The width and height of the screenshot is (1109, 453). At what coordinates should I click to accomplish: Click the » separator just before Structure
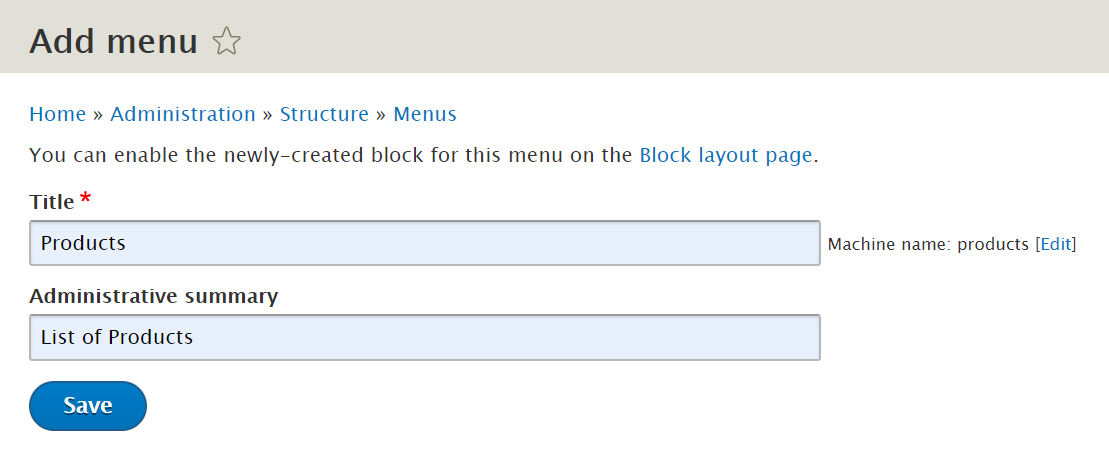(x=268, y=114)
